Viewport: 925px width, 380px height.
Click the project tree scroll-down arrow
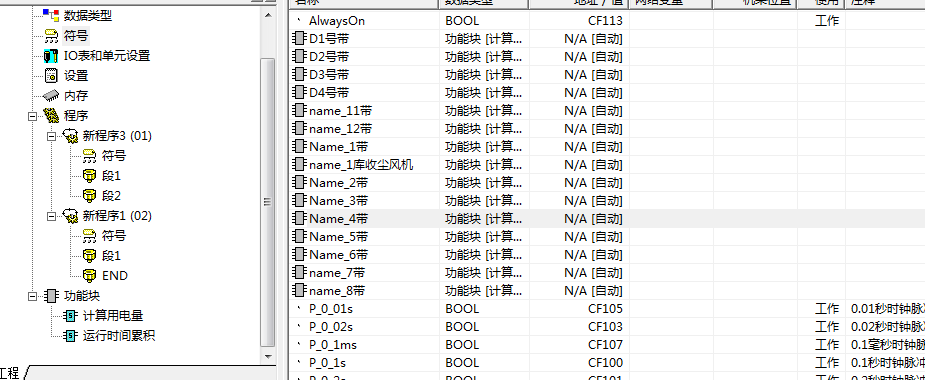(268, 356)
